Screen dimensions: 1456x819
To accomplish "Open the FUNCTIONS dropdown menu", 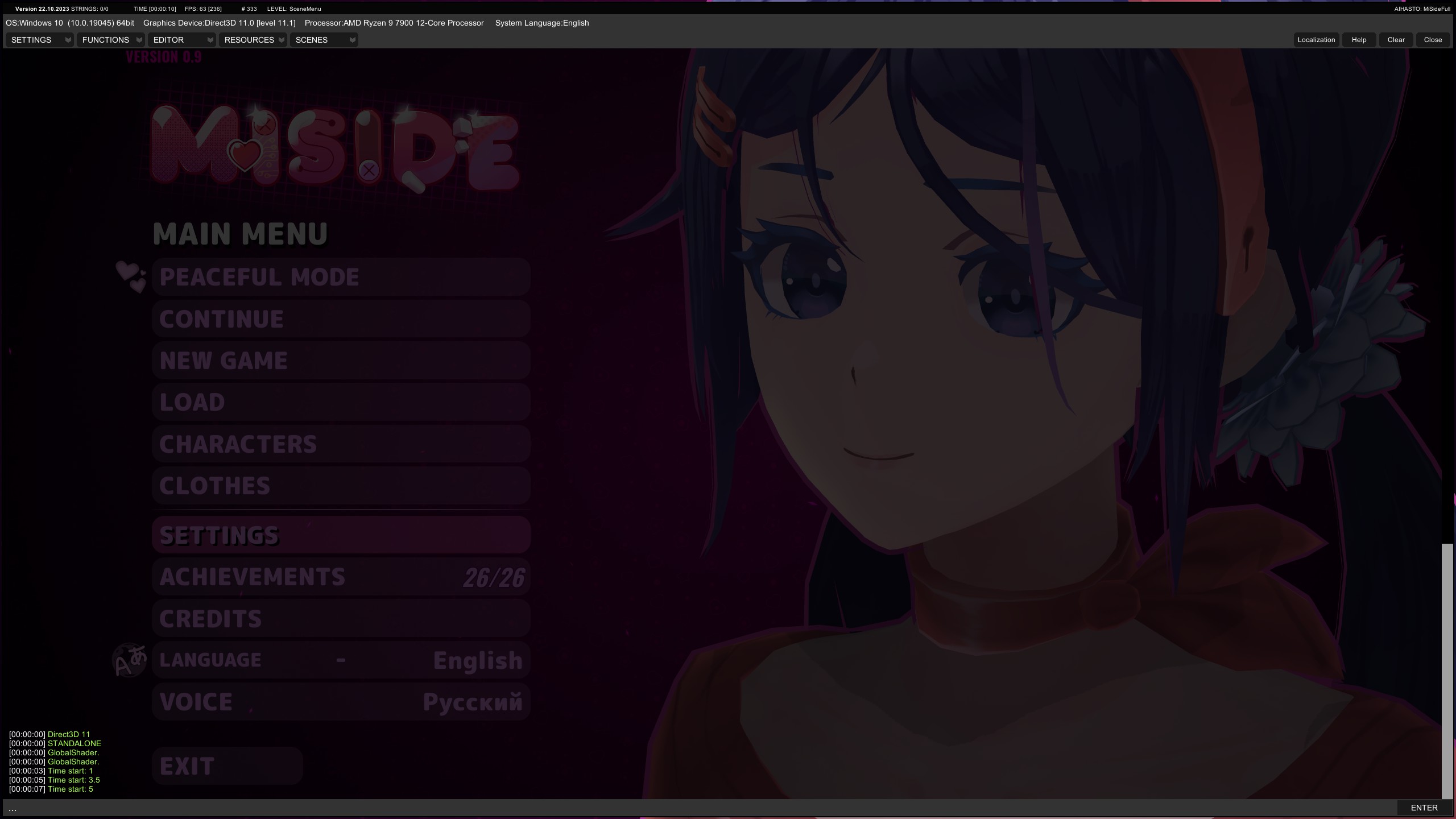I will tap(110, 40).
